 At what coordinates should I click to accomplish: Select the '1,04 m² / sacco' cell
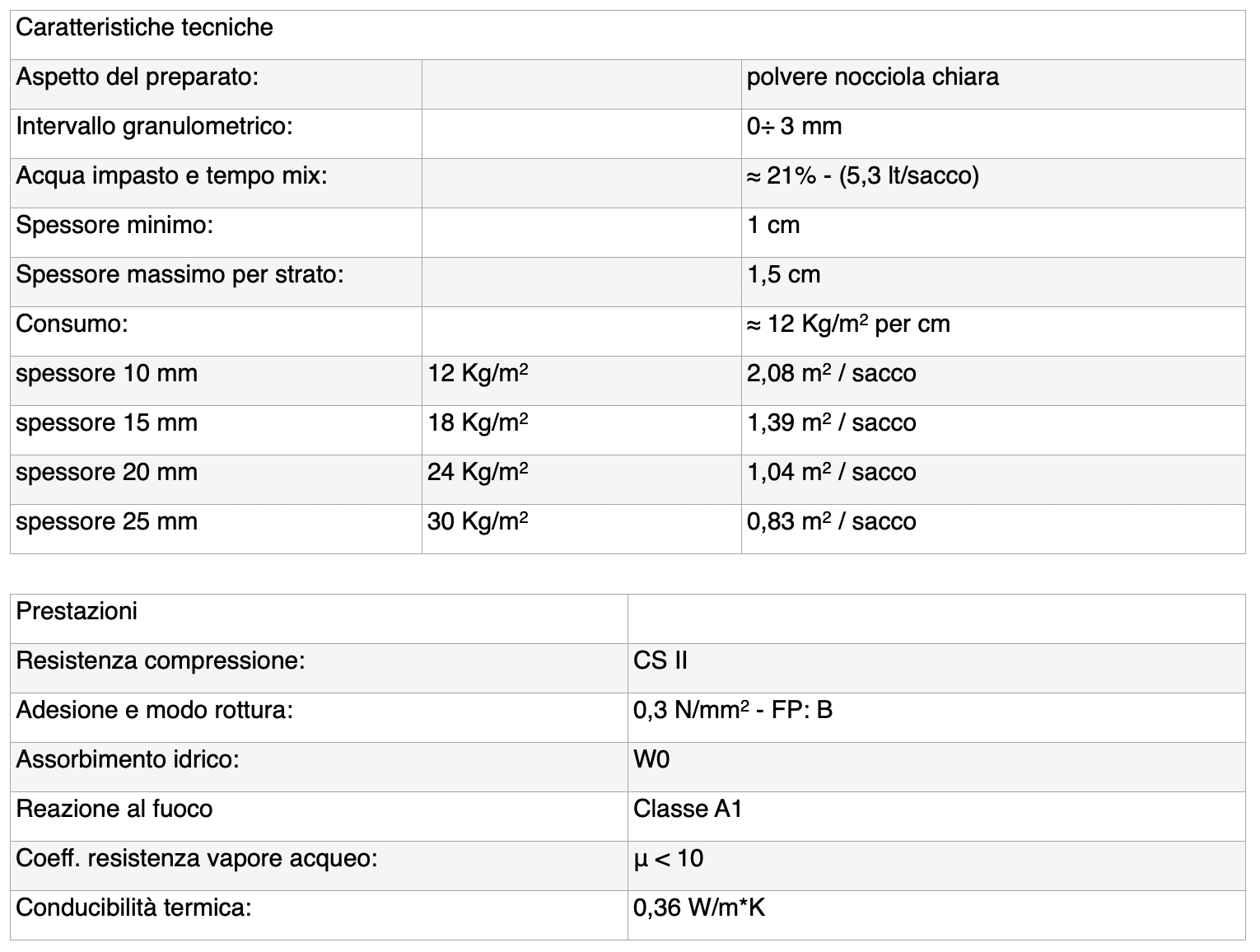click(831, 473)
